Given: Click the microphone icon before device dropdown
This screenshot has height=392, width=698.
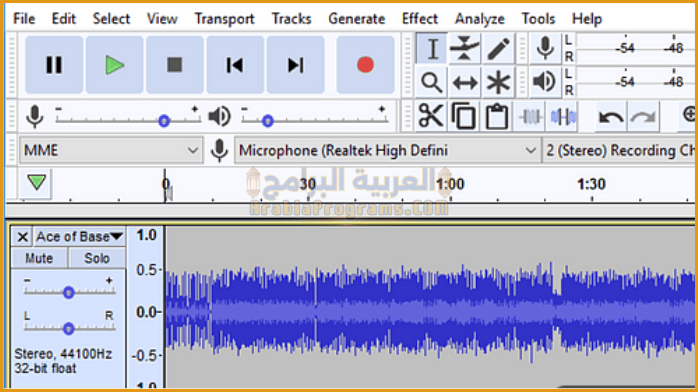Looking at the screenshot, I should [x=219, y=150].
